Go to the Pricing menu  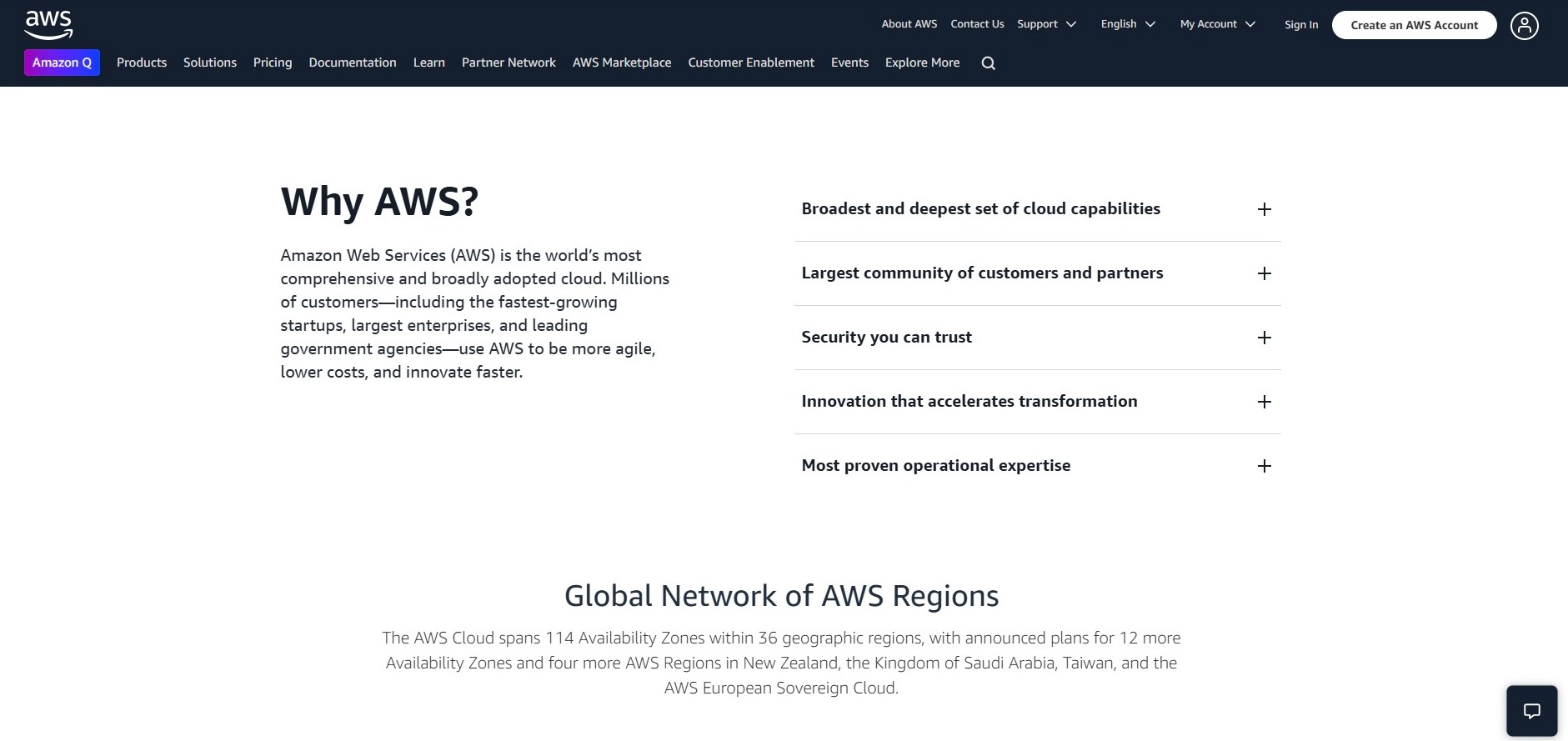tap(273, 63)
